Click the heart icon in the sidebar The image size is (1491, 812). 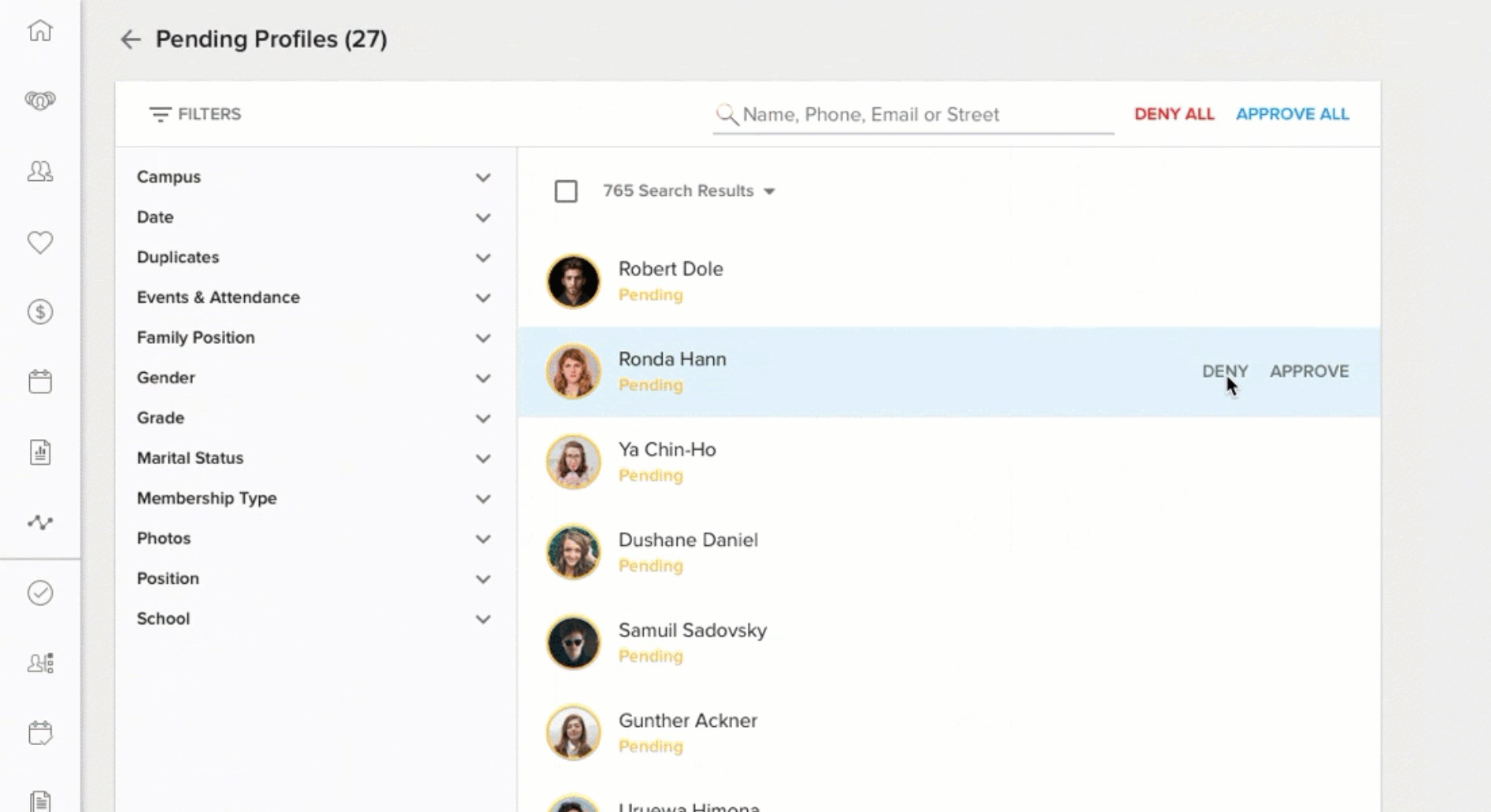point(39,242)
